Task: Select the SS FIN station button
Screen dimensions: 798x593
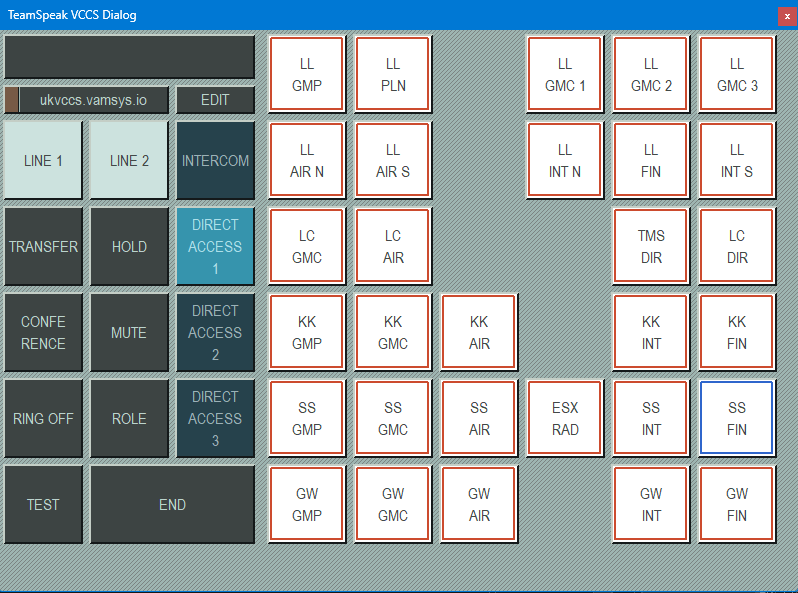Action: (737, 419)
